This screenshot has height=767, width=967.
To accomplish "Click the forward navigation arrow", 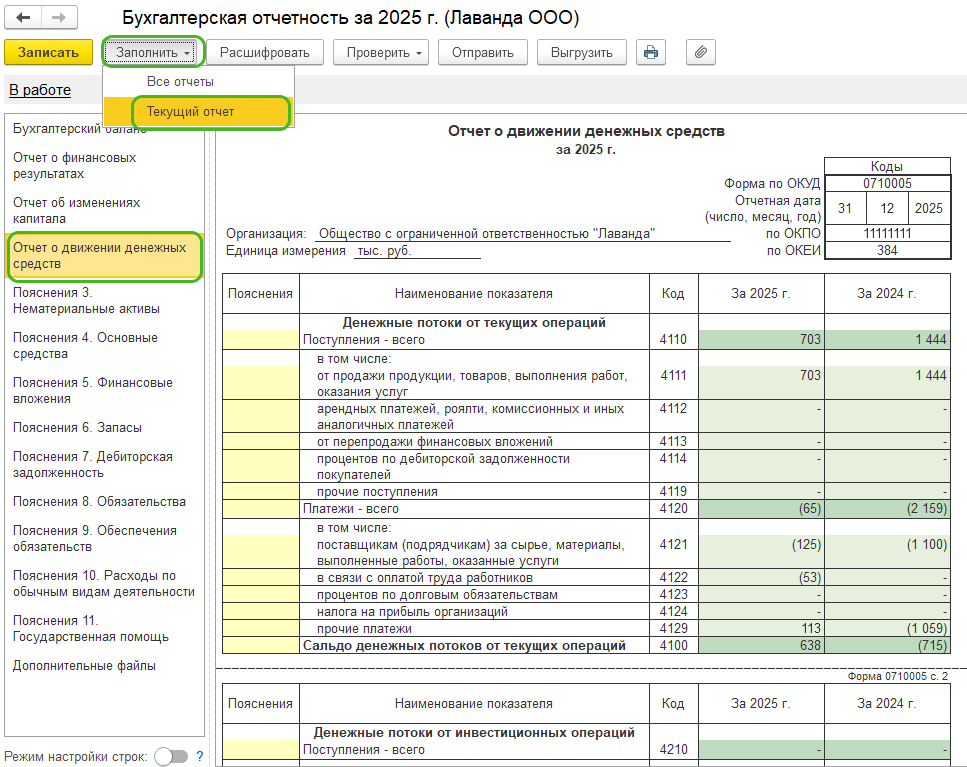I will point(59,18).
